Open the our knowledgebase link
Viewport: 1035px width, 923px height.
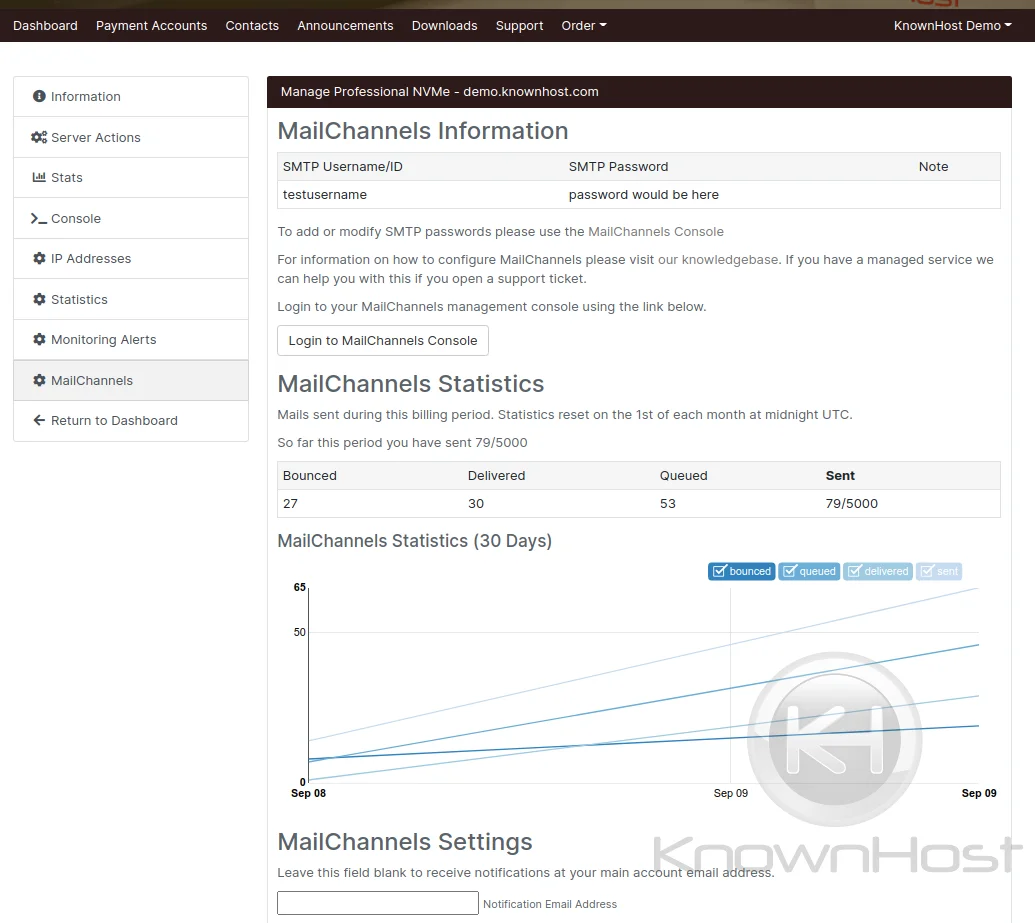(x=719, y=260)
